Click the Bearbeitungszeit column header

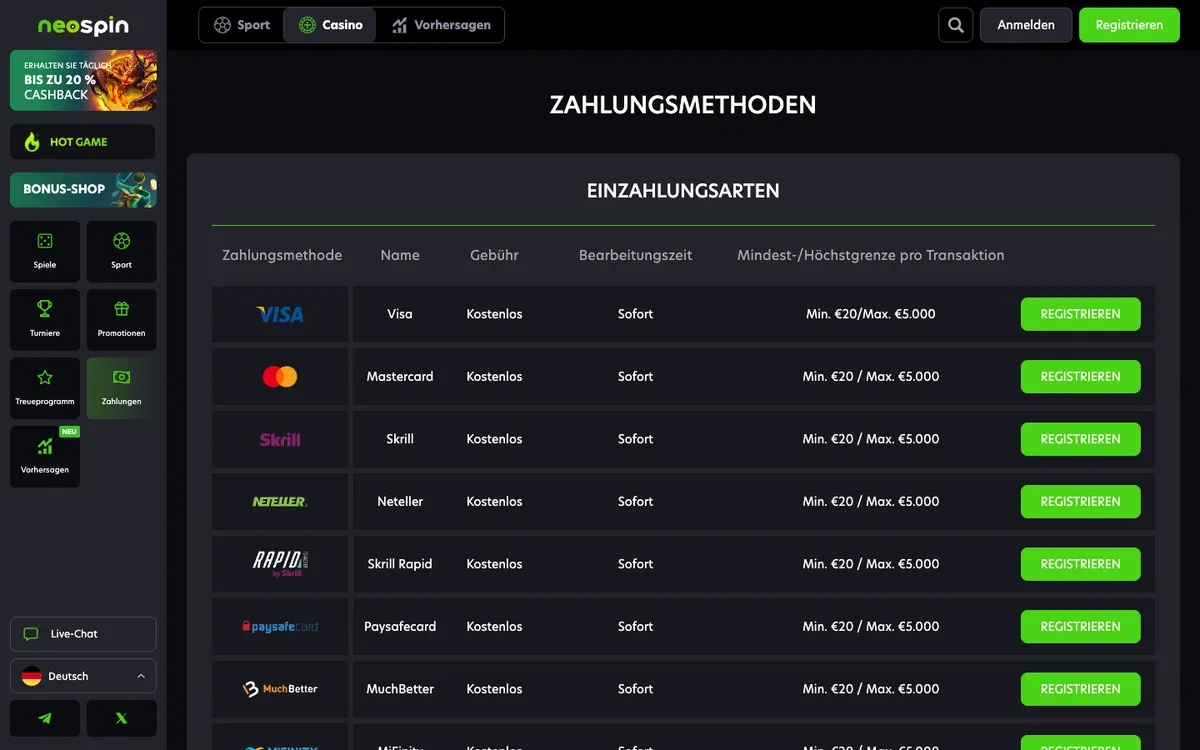click(x=635, y=255)
